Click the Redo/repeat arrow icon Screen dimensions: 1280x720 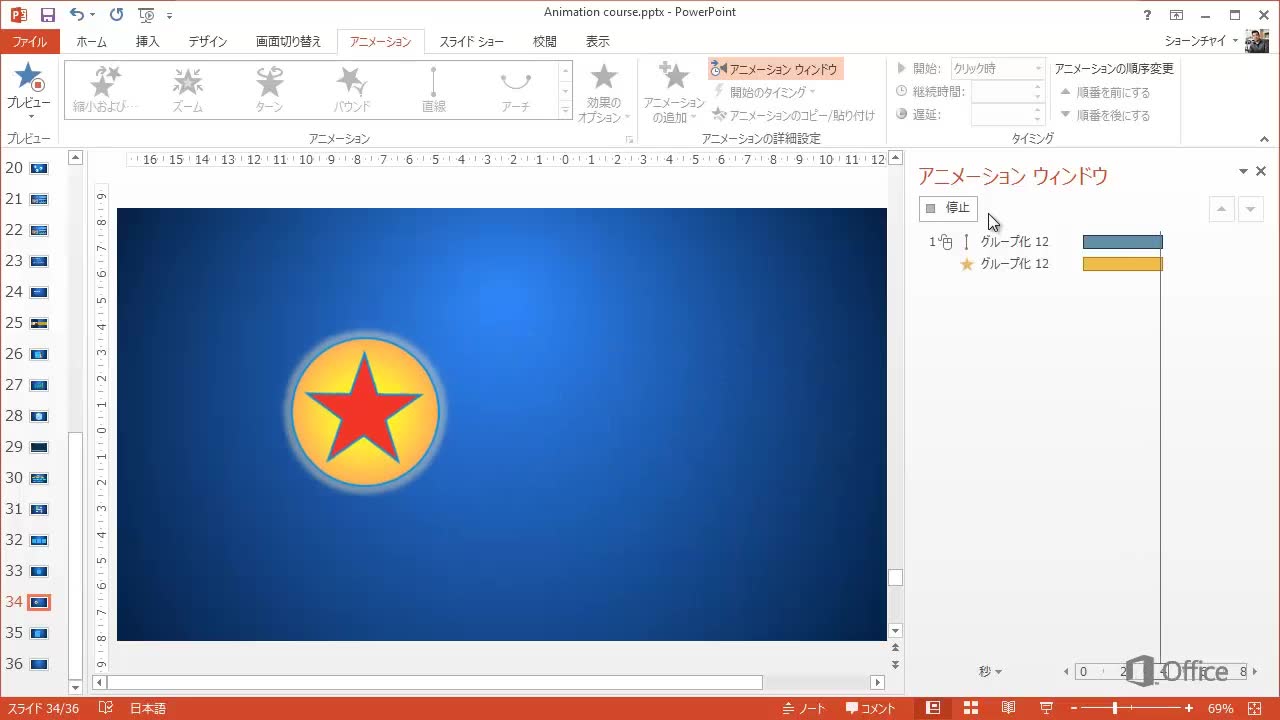pos(116,15)
